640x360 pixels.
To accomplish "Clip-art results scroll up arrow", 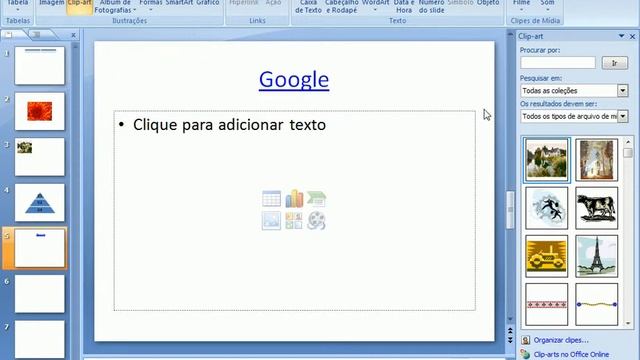I will click(x=628, y=142).
